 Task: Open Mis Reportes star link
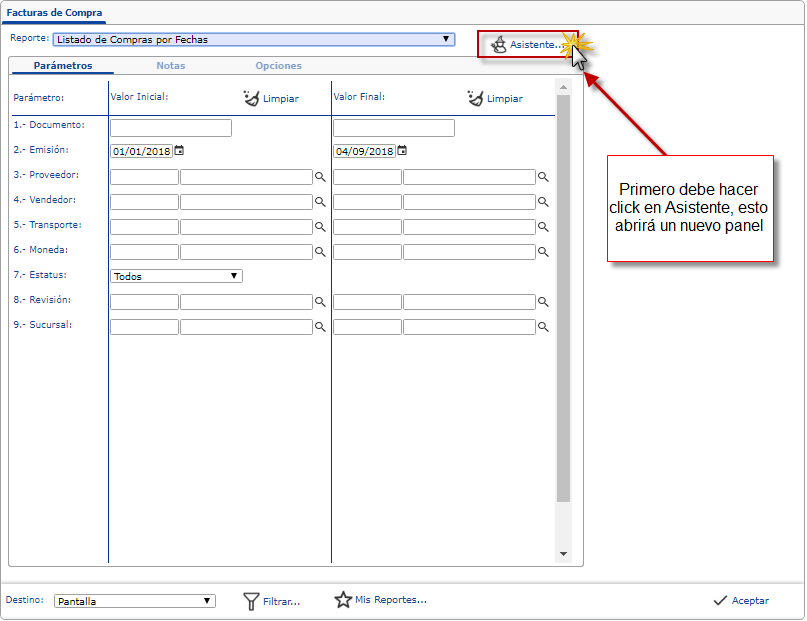click(x=343, y=600)
